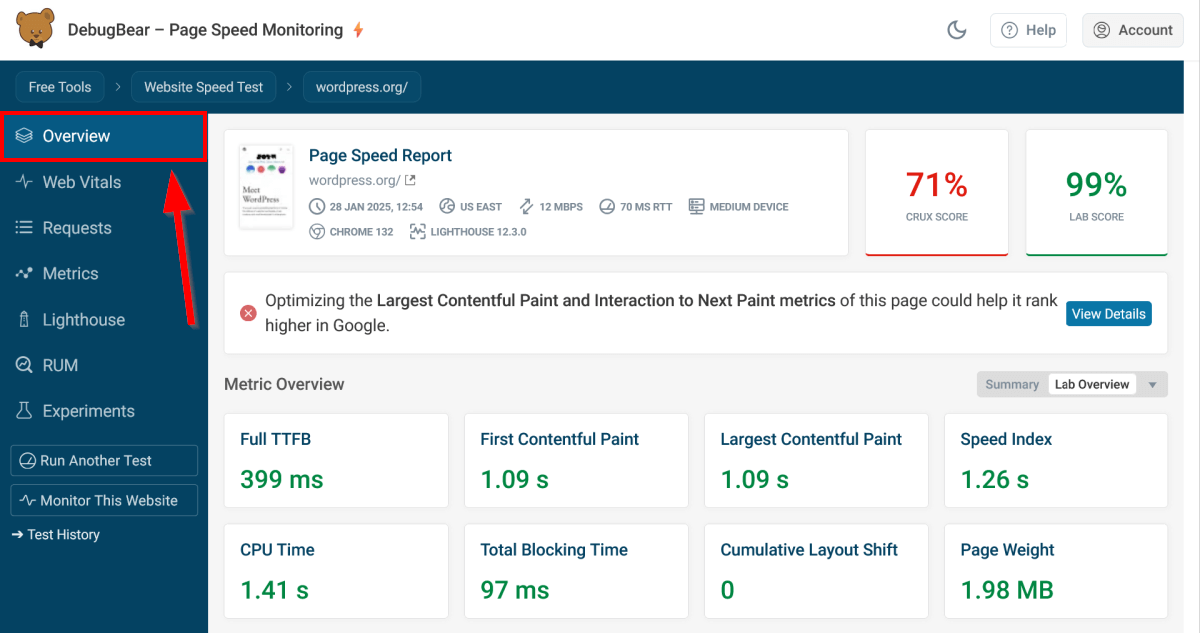Click the 70 ms RTT gauge icon
The height and width of the screenshot is (633, 1200).
607,207
